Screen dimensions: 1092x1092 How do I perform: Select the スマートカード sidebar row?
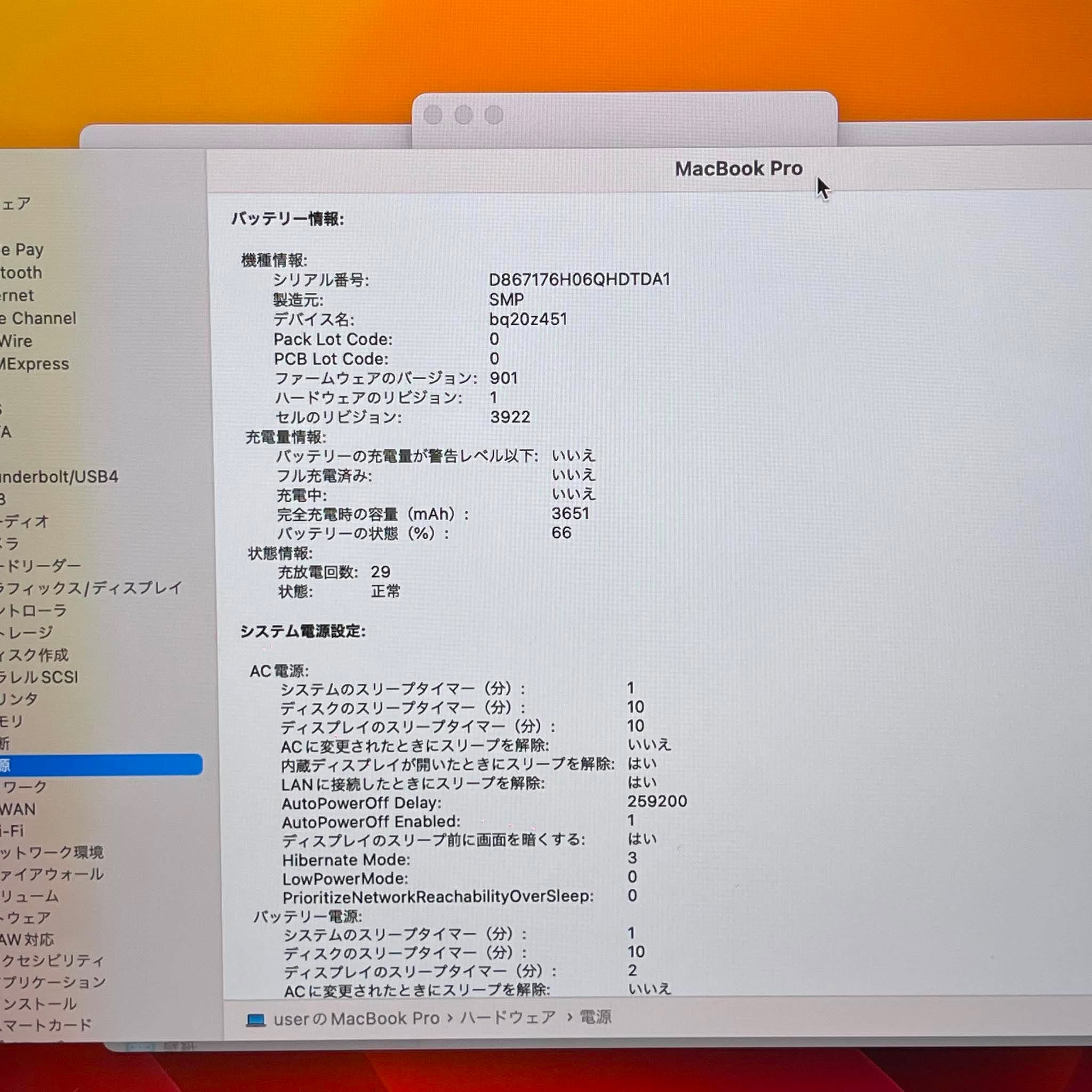pos(46,1025)
